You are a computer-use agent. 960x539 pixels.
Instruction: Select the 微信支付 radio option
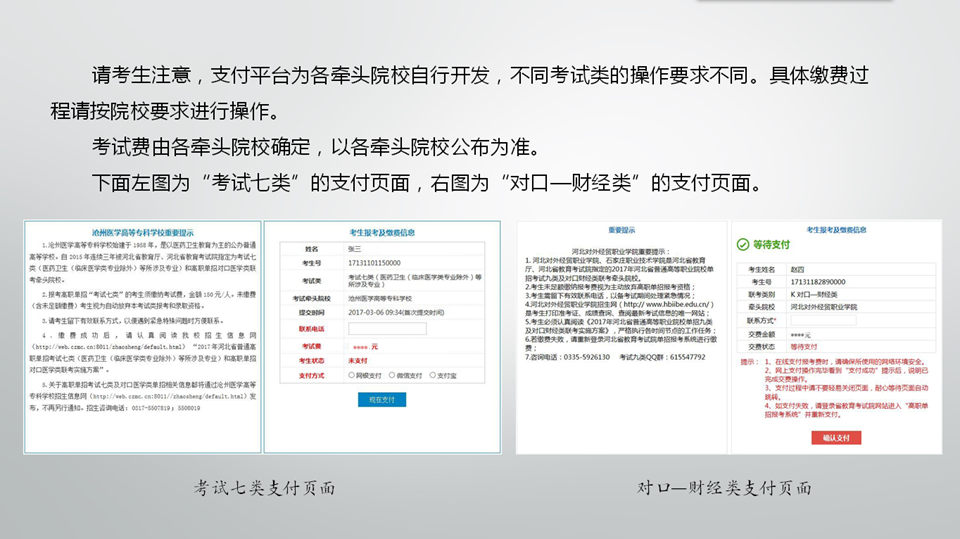(392, 375)
